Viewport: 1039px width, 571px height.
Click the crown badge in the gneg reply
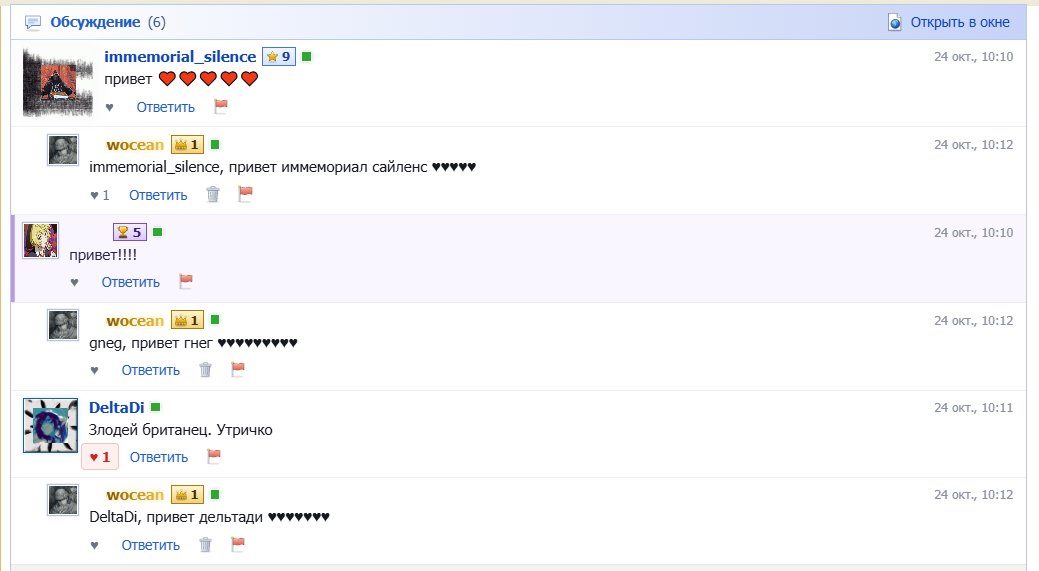[187, 321]
